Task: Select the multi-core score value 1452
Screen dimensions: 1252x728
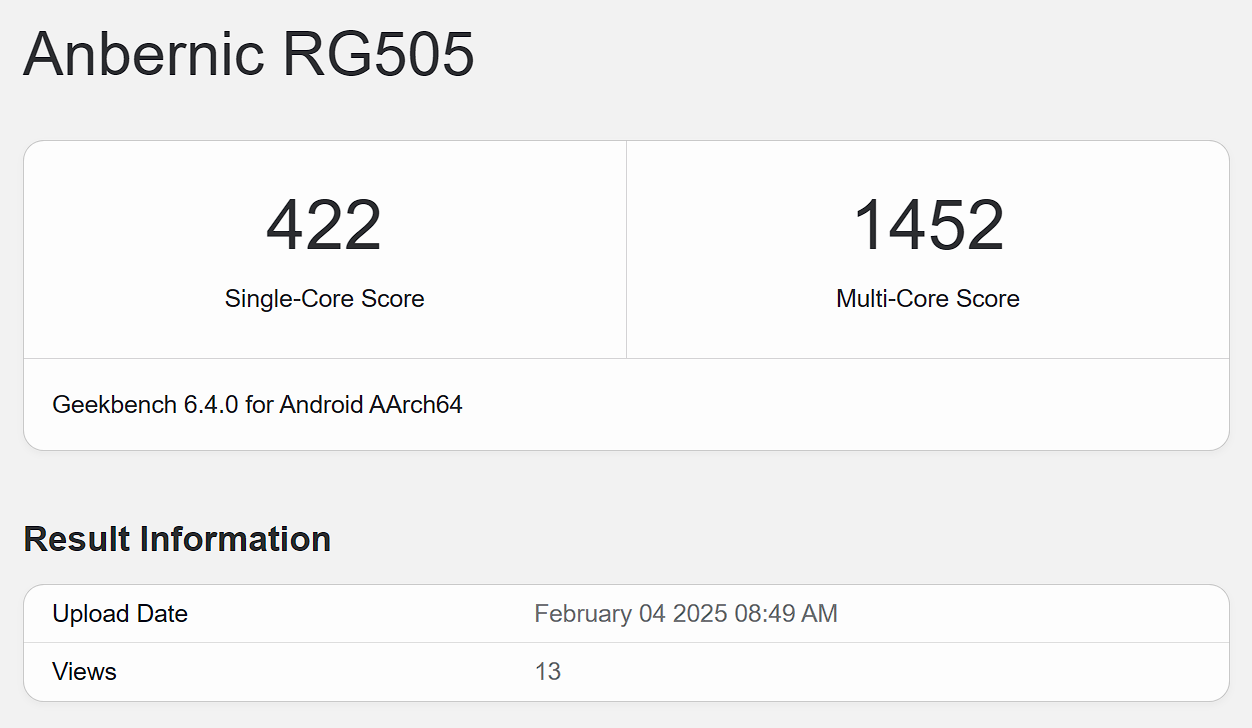Action: pyautogui.click(x=928, y=226)
